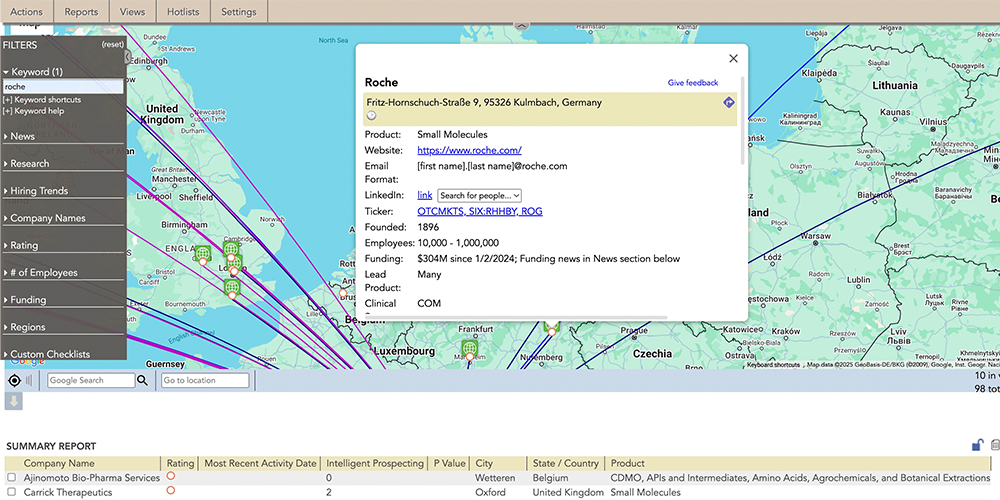The width and height of the screenshot is (1000, 500).
Task: Click the magnifier icon beside Google Search
Action: tap(142, 381)
